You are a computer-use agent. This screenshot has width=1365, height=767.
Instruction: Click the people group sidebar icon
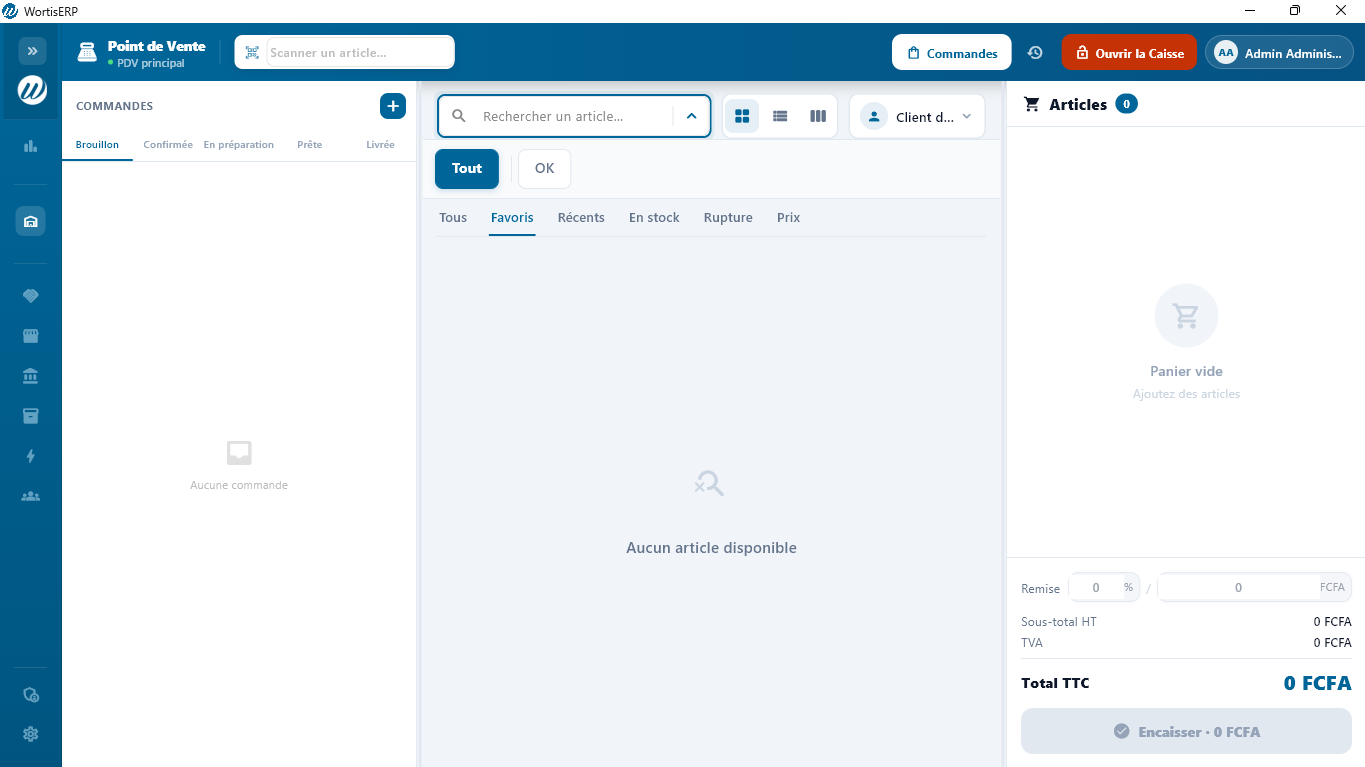click(31, 496)
